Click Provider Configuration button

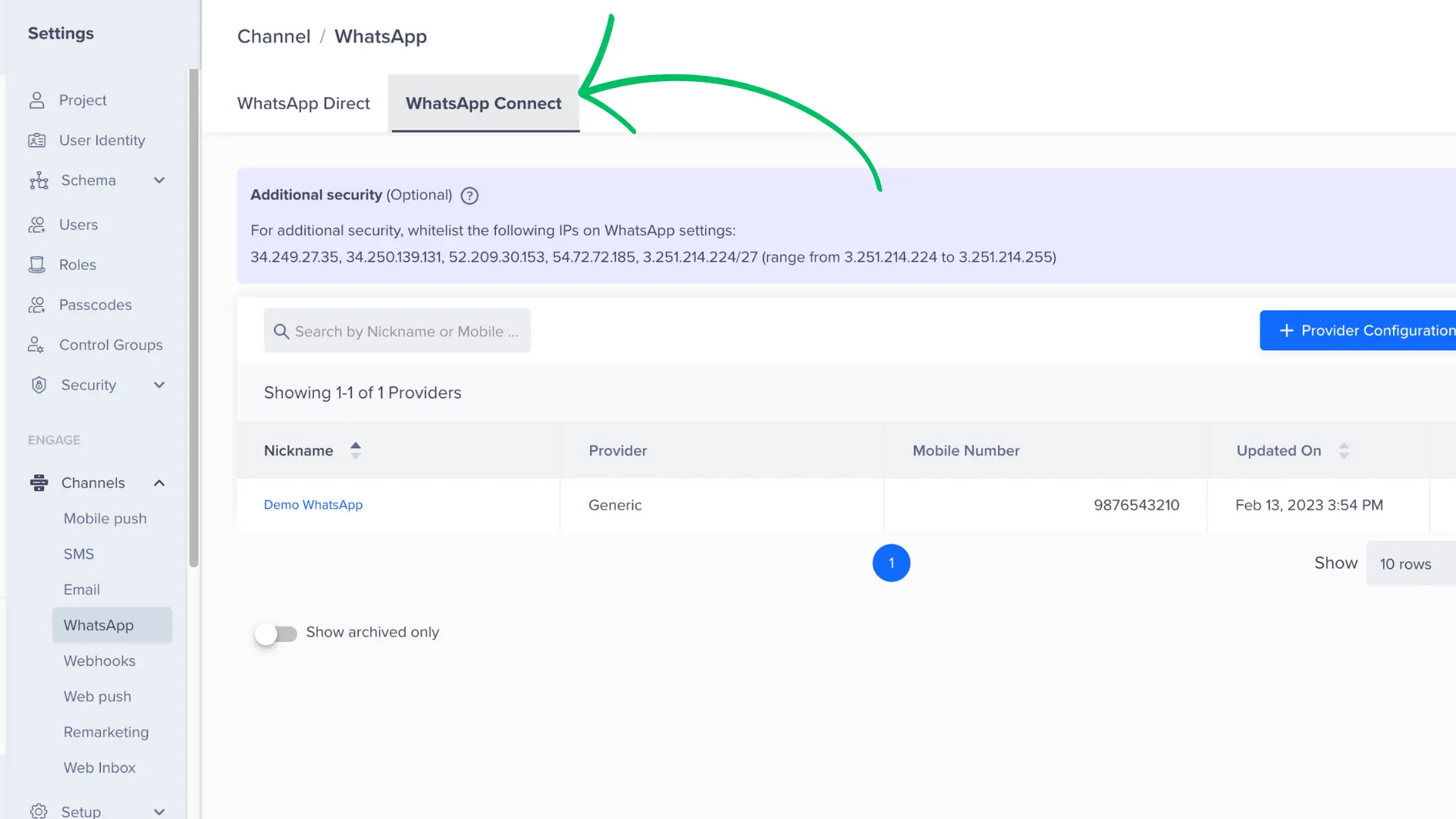(1363, 331)
